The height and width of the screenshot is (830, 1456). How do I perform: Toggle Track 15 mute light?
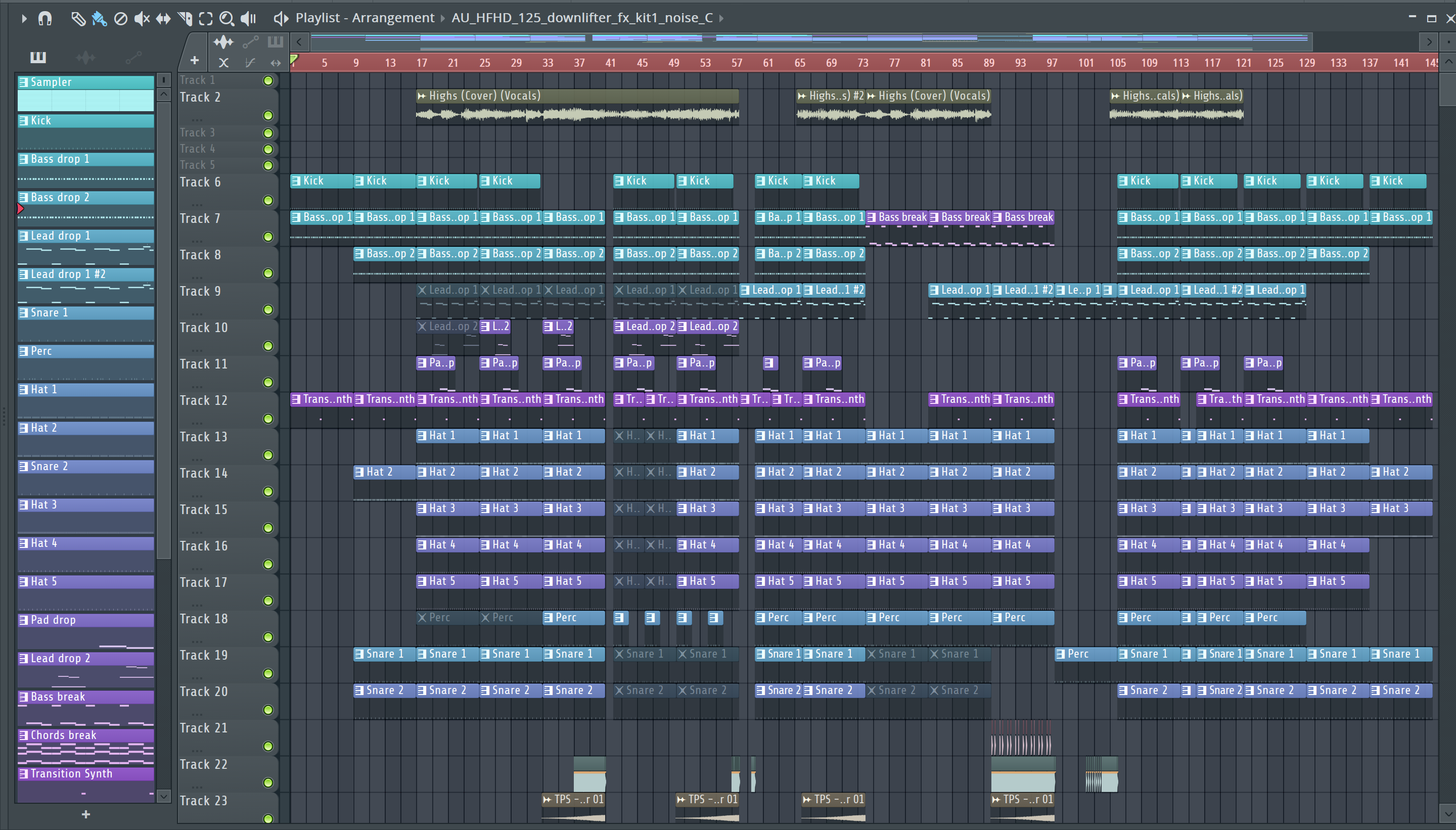pyautogui.click(x=268, y=528)
